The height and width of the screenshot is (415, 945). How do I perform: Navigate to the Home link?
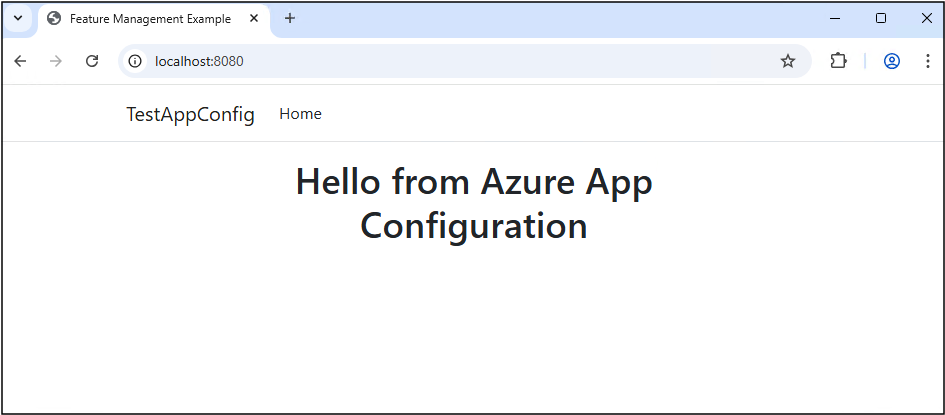pyautogui.click(x=300, y=114)
